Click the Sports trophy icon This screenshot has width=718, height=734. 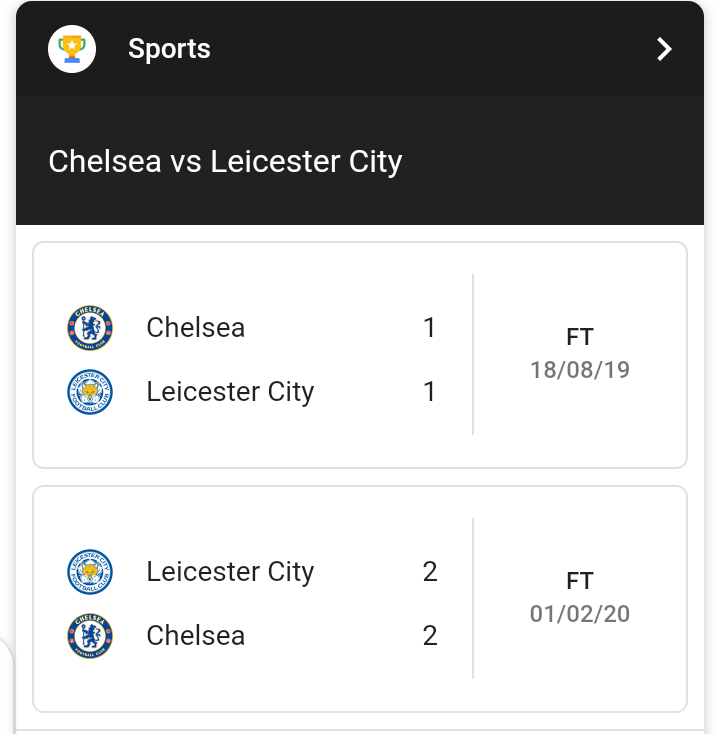click(72, 48)
